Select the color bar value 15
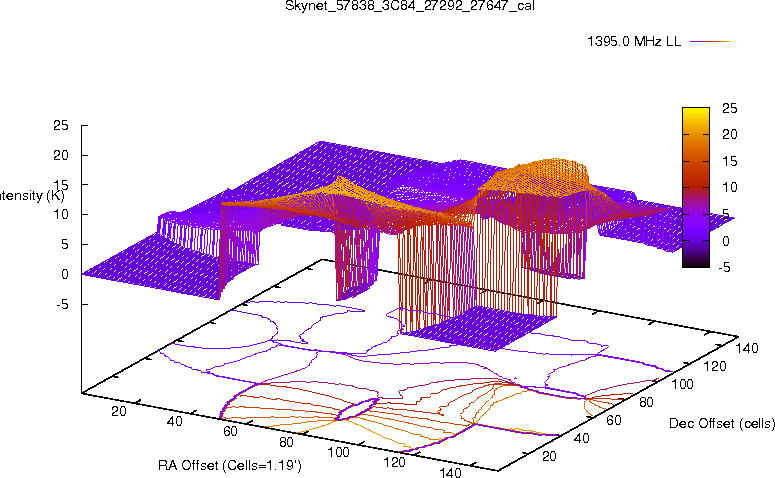The width and height of the screenshot is (775, 478). coord(730,161)
